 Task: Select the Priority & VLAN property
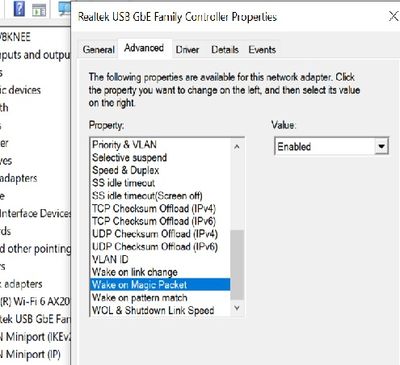coord(125,145)
